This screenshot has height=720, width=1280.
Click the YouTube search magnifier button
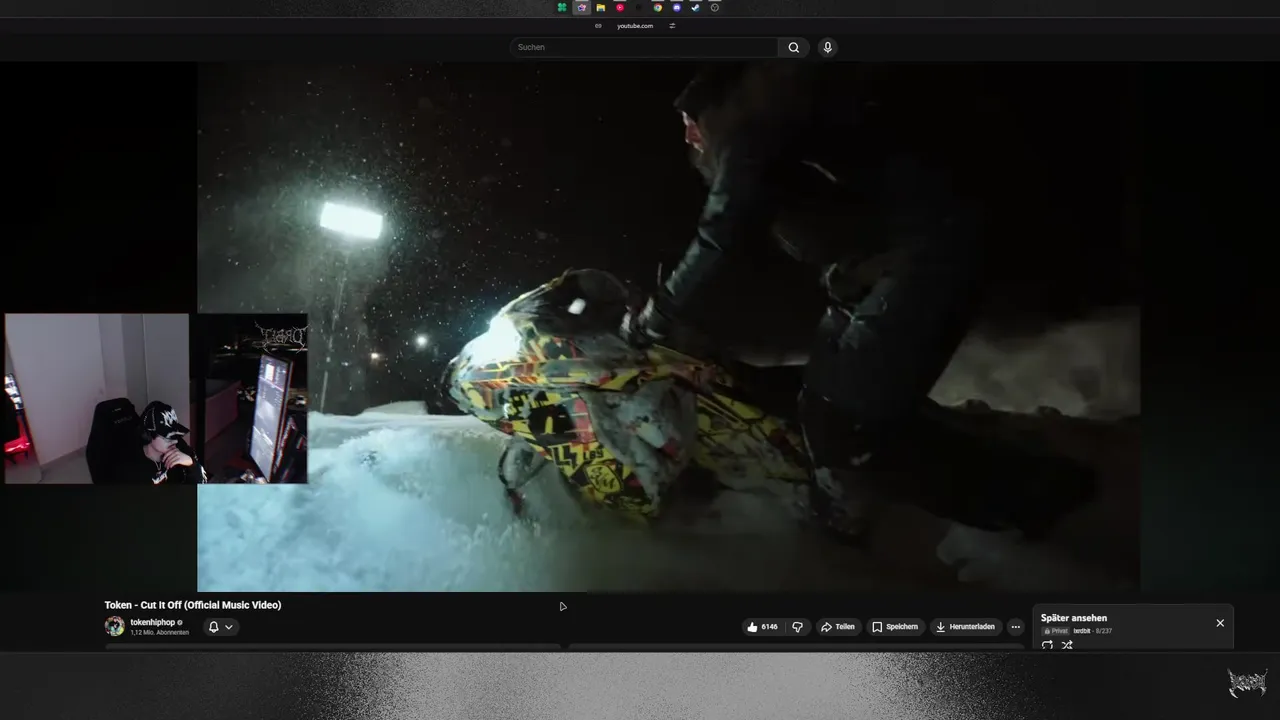(x=793, y=47)
